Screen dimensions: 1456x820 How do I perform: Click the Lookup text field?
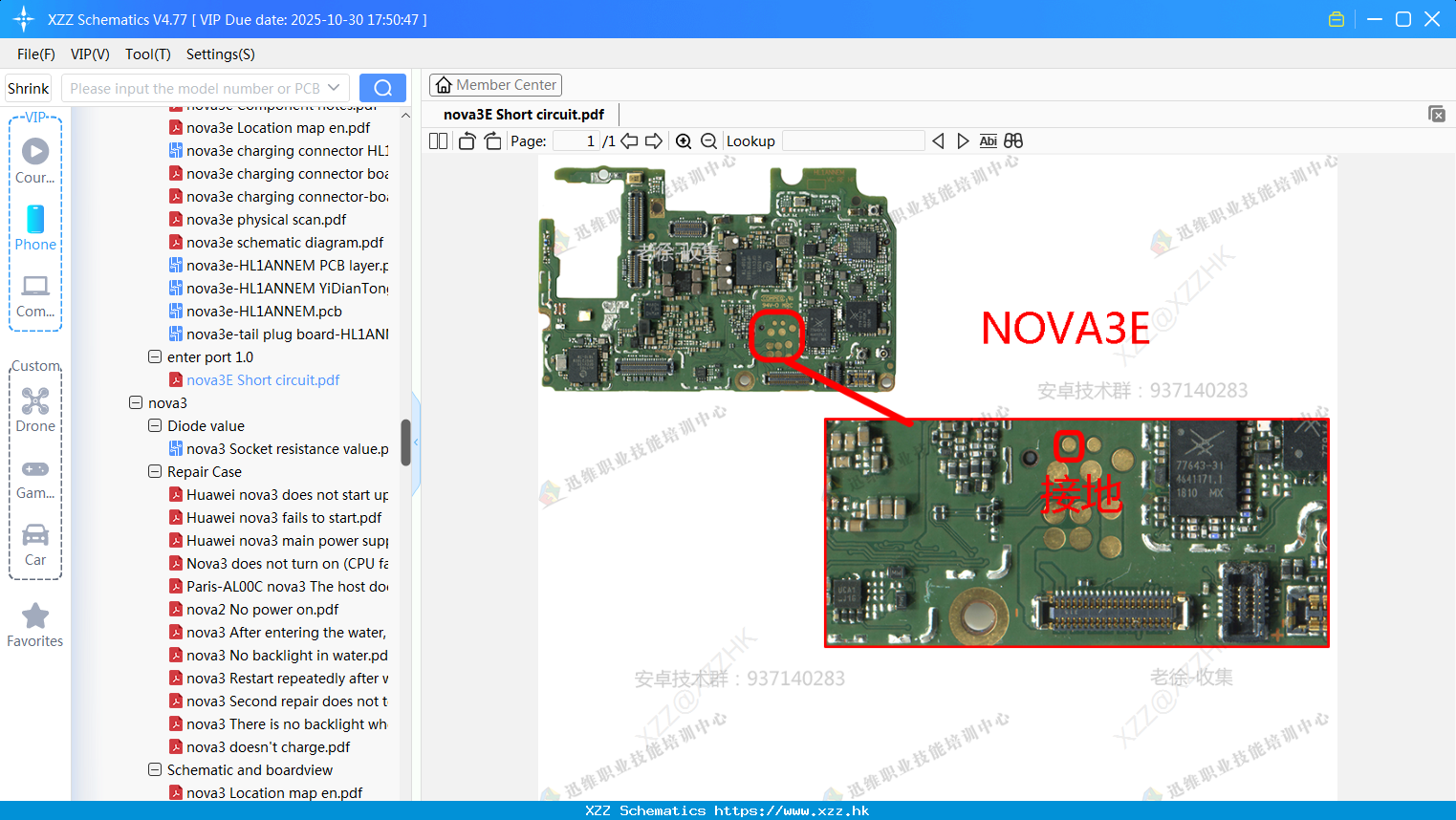(x=853, y=141)
